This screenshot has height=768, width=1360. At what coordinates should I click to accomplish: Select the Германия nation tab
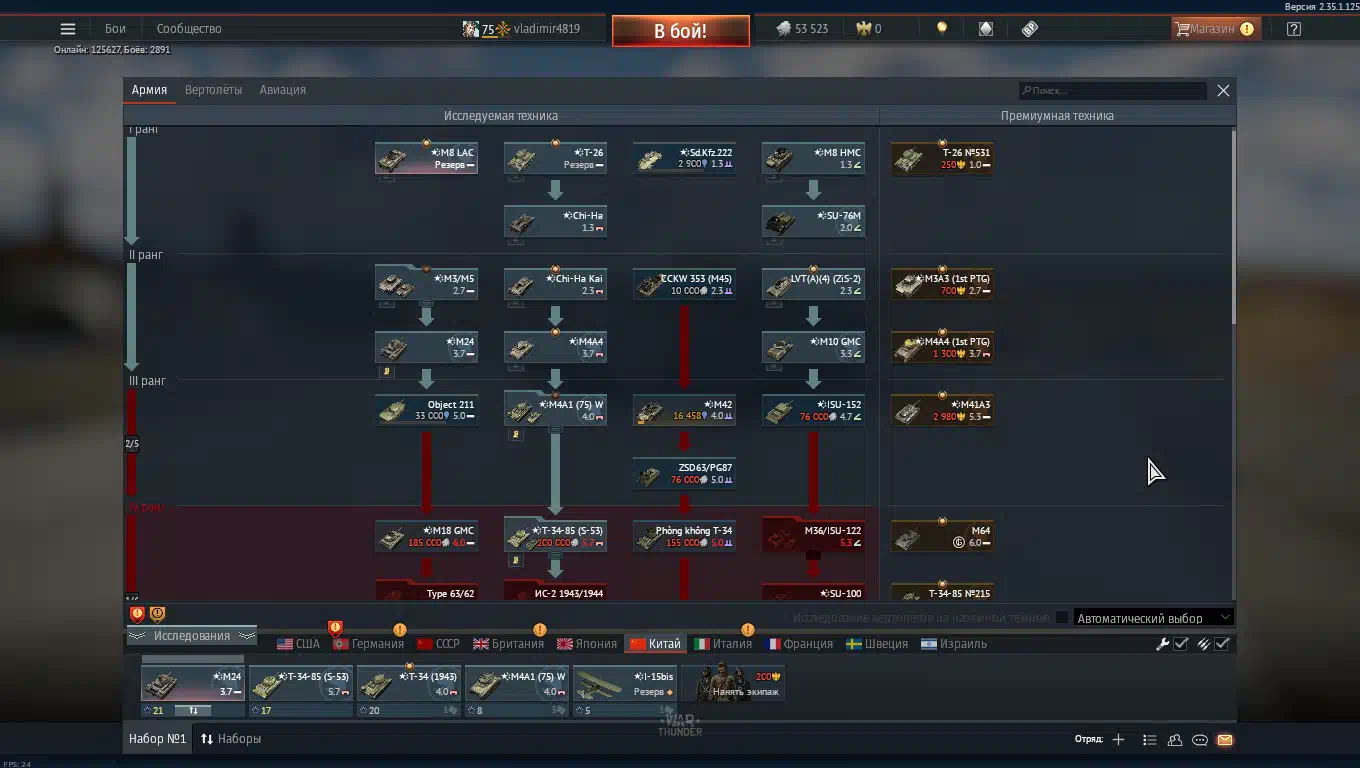pos(368,644)
